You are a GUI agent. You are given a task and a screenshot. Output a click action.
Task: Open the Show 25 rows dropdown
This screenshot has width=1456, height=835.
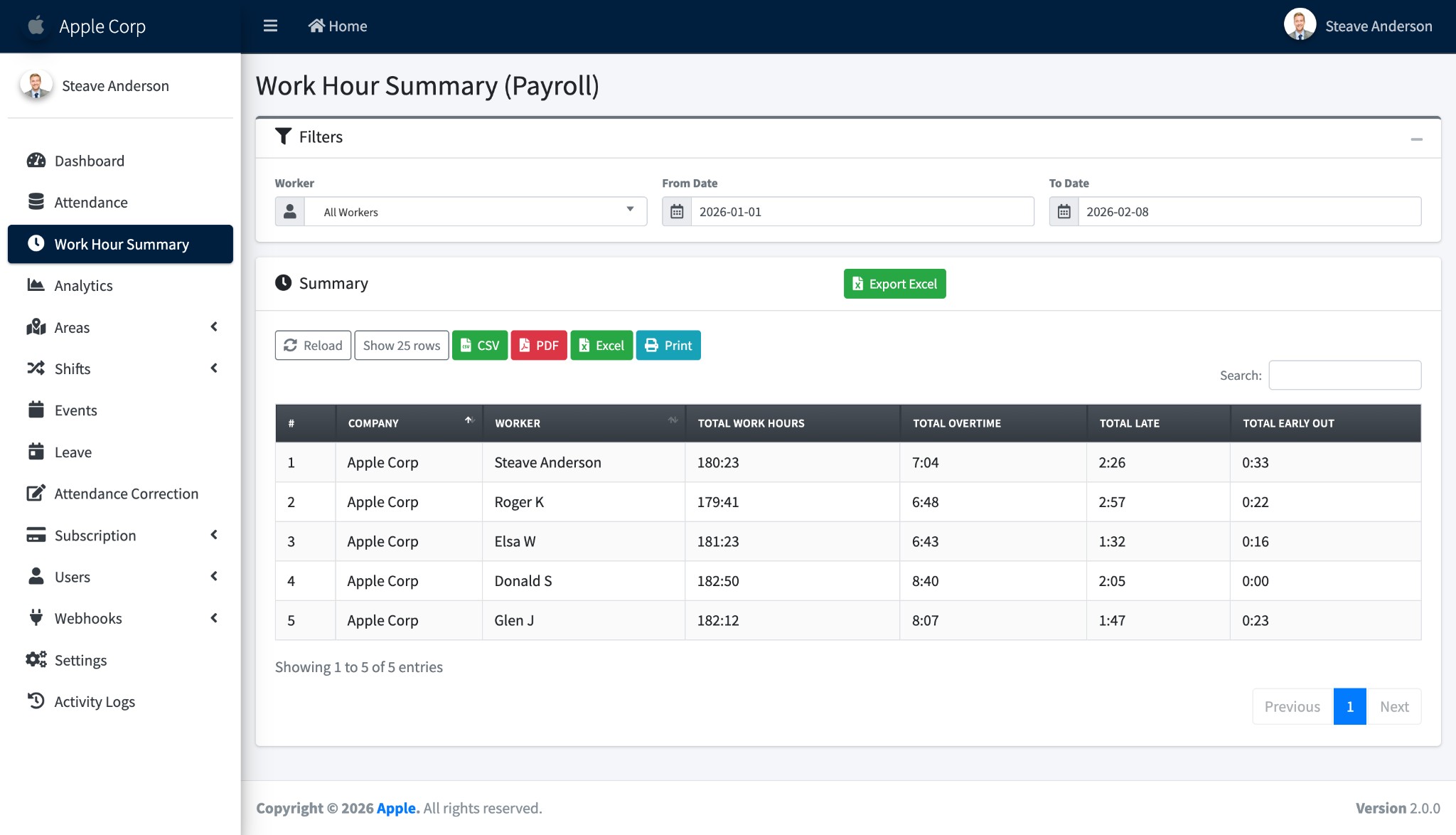[x=402, y=346]
